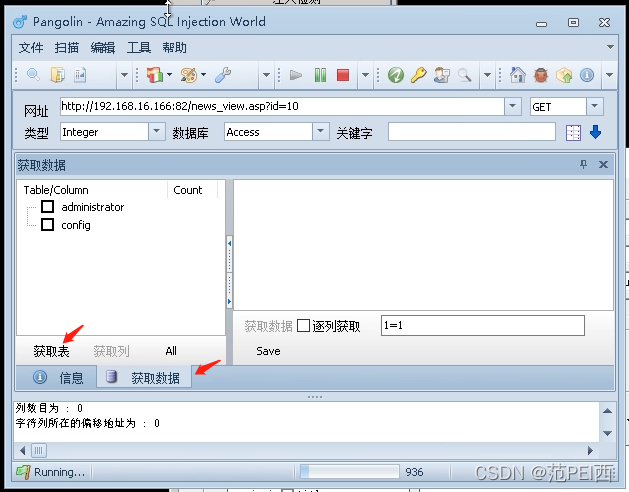
Task: Select the administrator table row
Action: point(93,207)
